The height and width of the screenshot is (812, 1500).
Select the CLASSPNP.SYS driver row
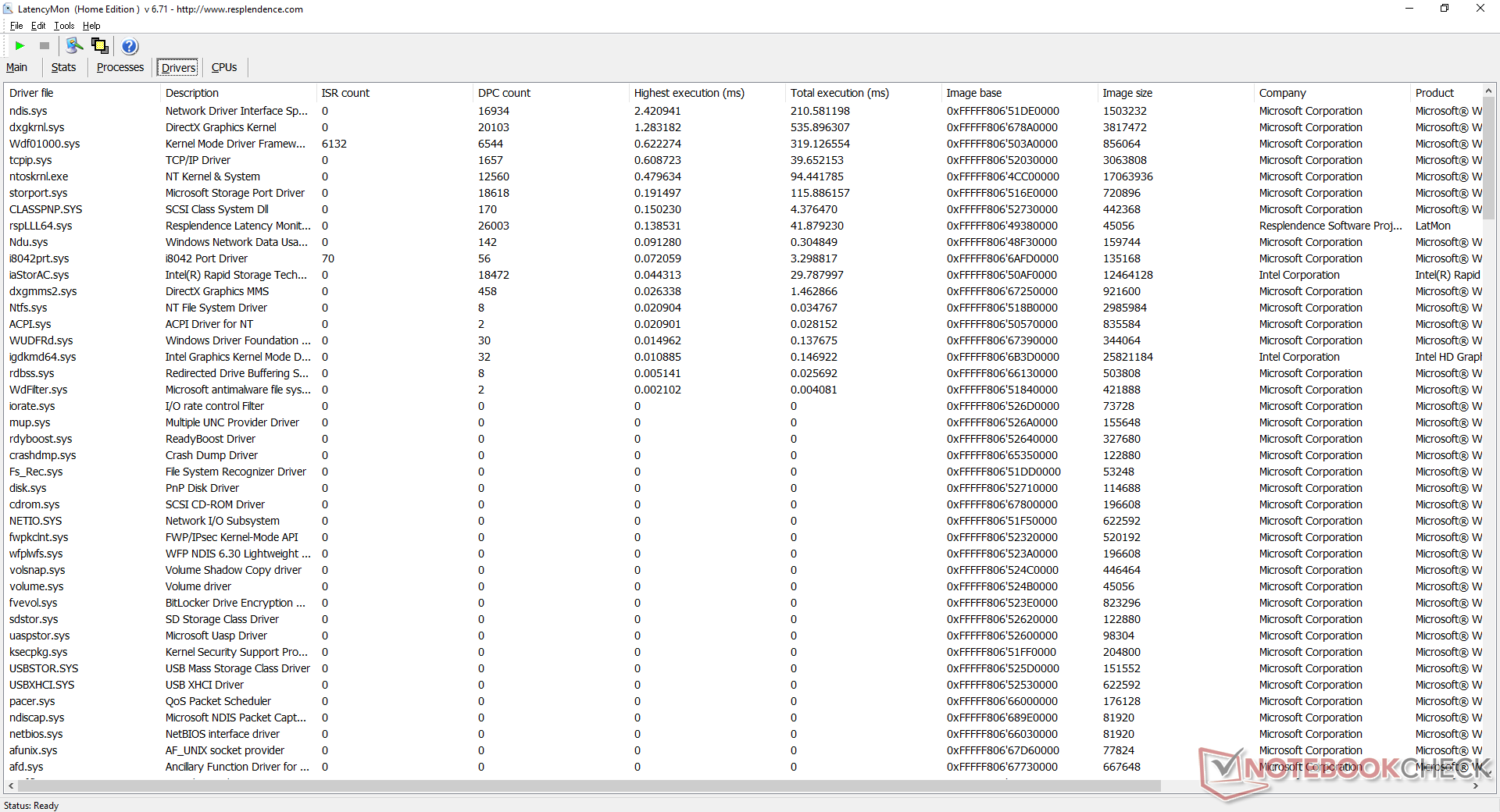coord(743,209)
